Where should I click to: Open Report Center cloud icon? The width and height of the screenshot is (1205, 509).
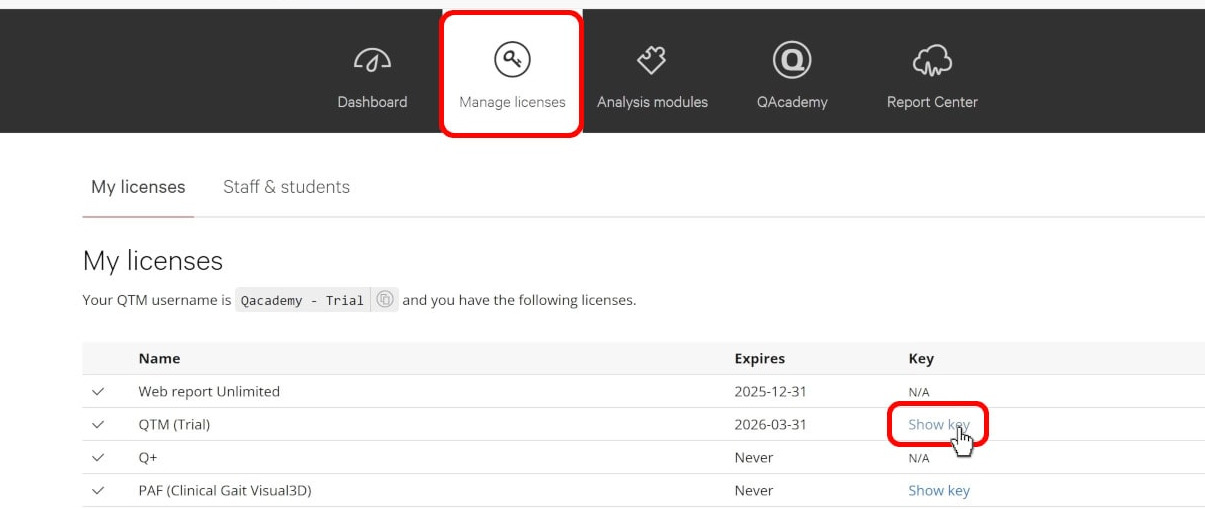tap(932, 62)
